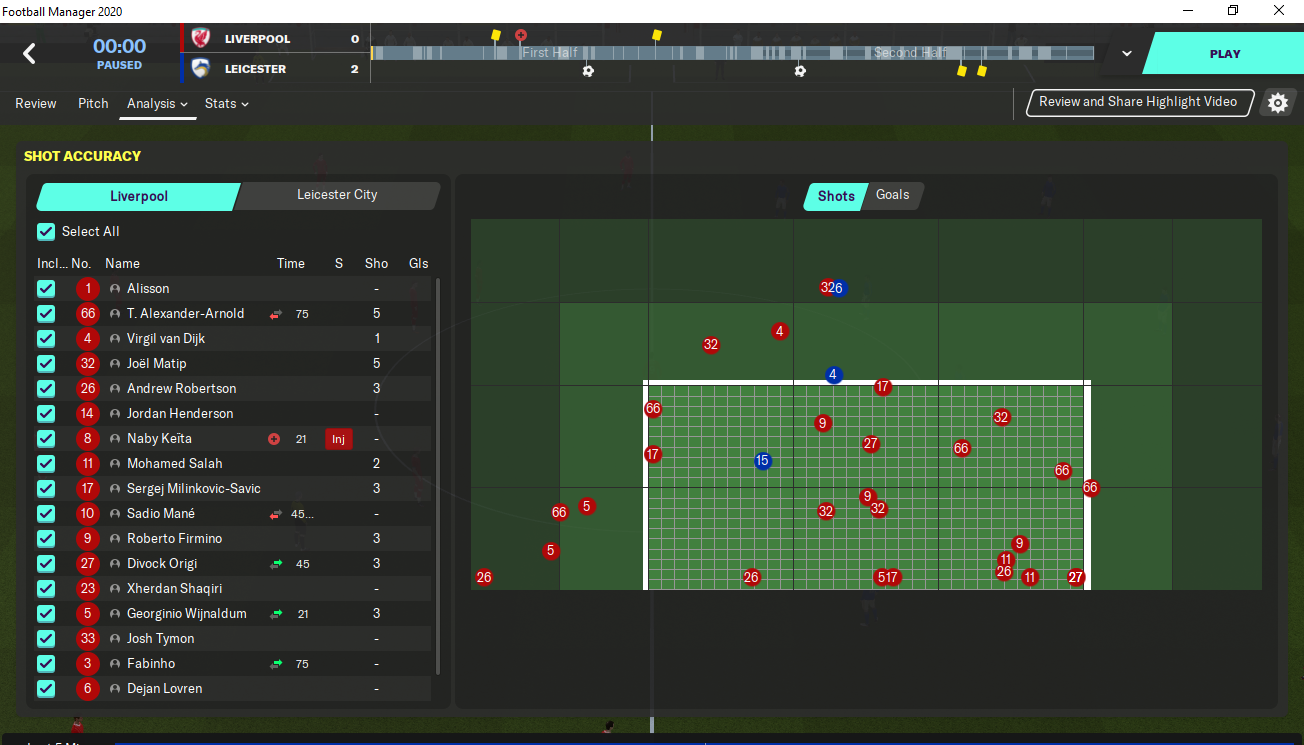
Task: Click Divock Origi's substituted-on icon
Action: pos(276,564)
